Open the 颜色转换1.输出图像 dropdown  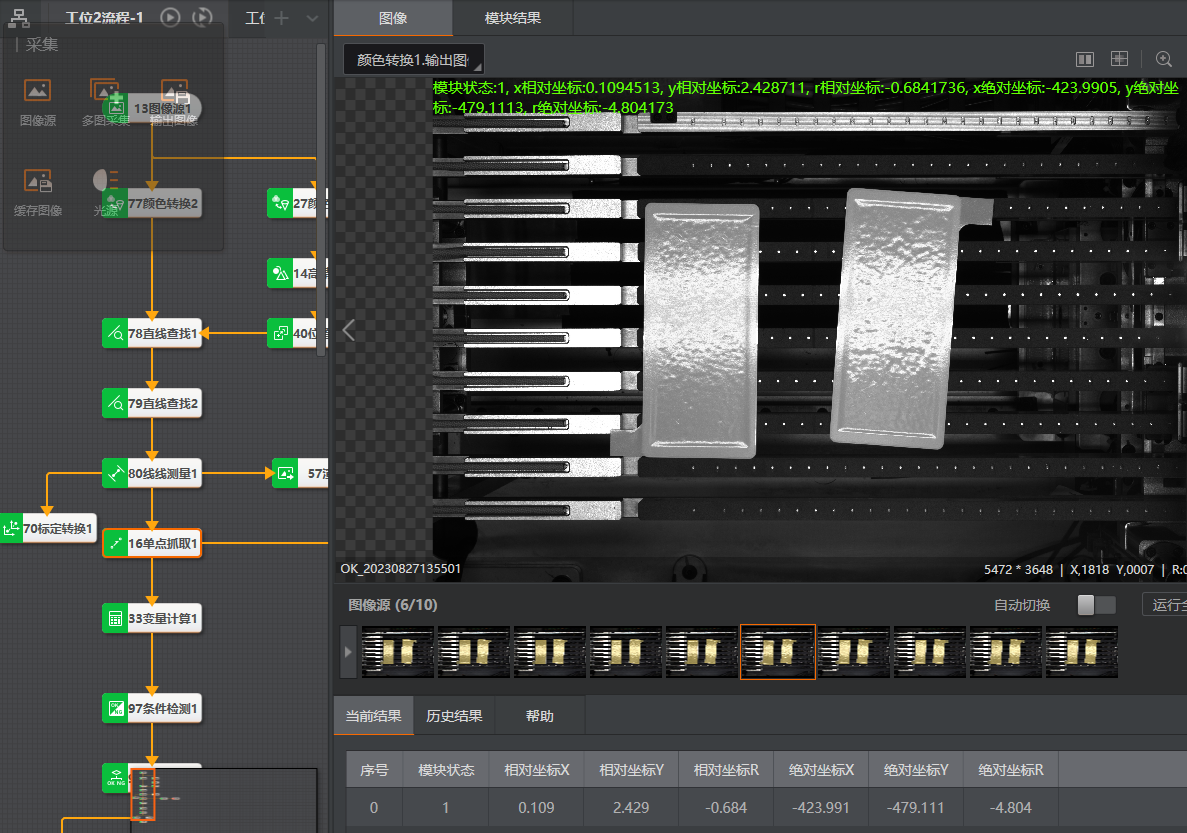coord(413,60)
